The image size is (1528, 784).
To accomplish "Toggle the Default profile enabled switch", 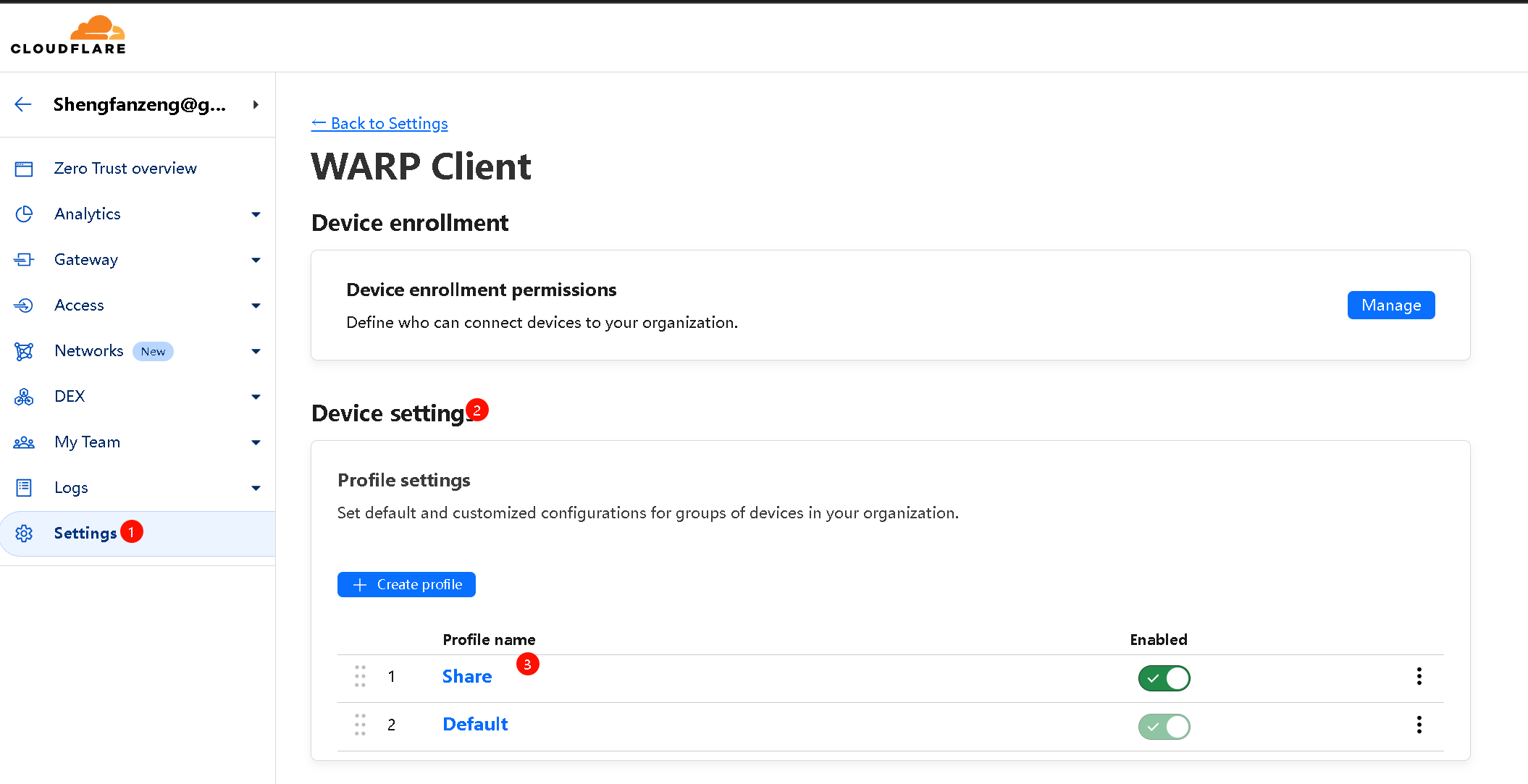I will pyautogui.click(x=1164, y=726).
